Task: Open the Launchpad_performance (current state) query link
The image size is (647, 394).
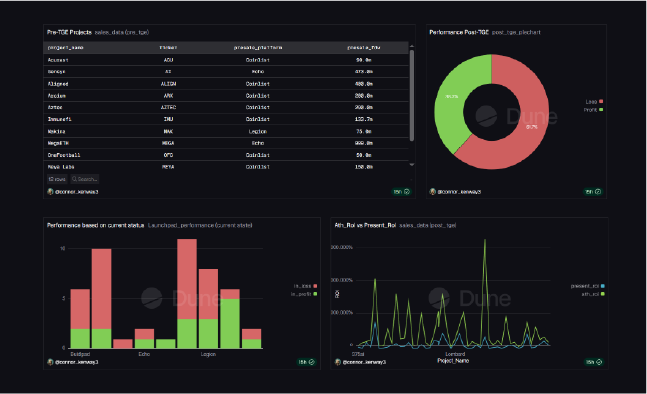Action: 200,225
